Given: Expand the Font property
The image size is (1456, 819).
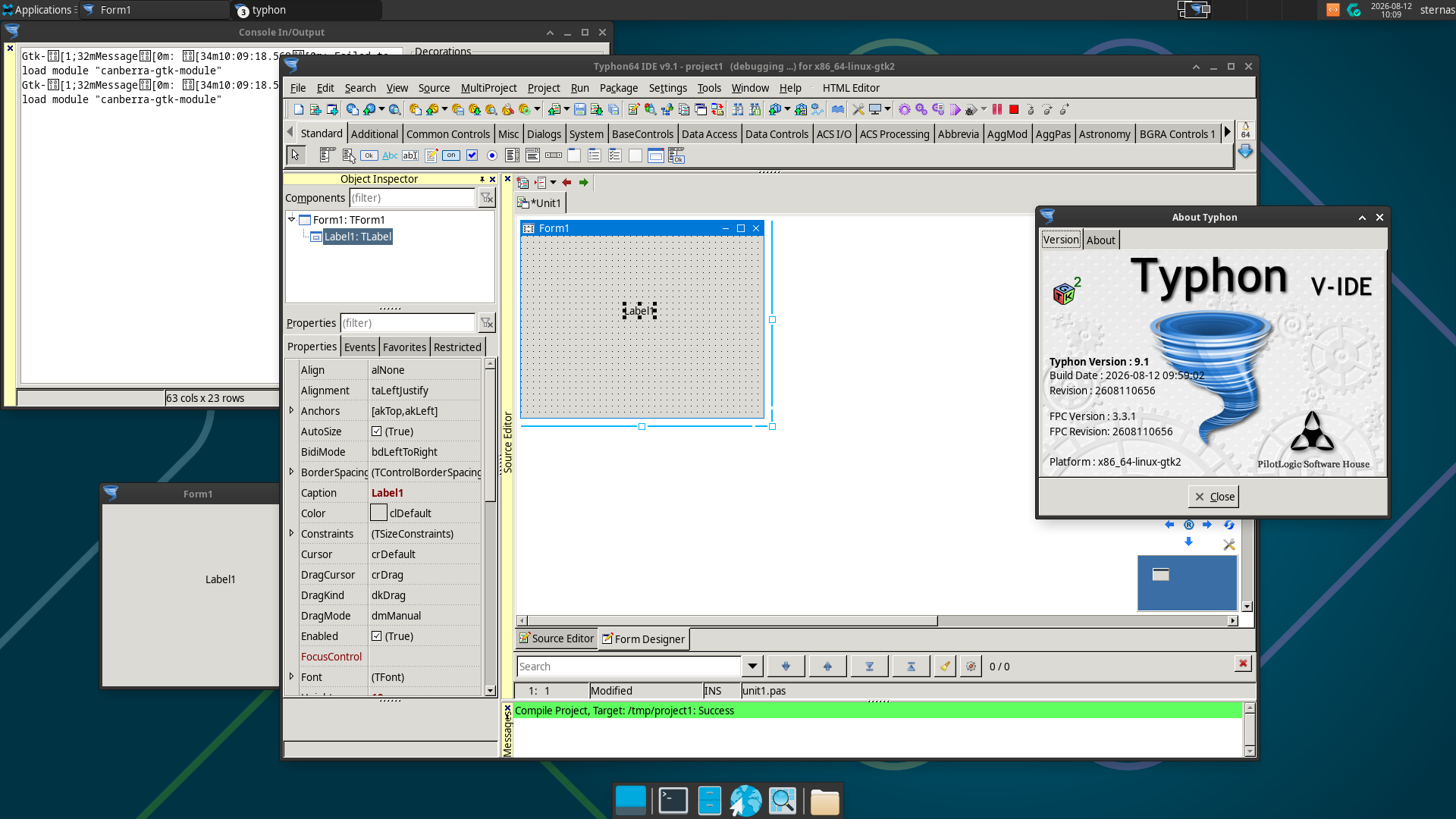Looking at the screenshot, I should [291, 676].
